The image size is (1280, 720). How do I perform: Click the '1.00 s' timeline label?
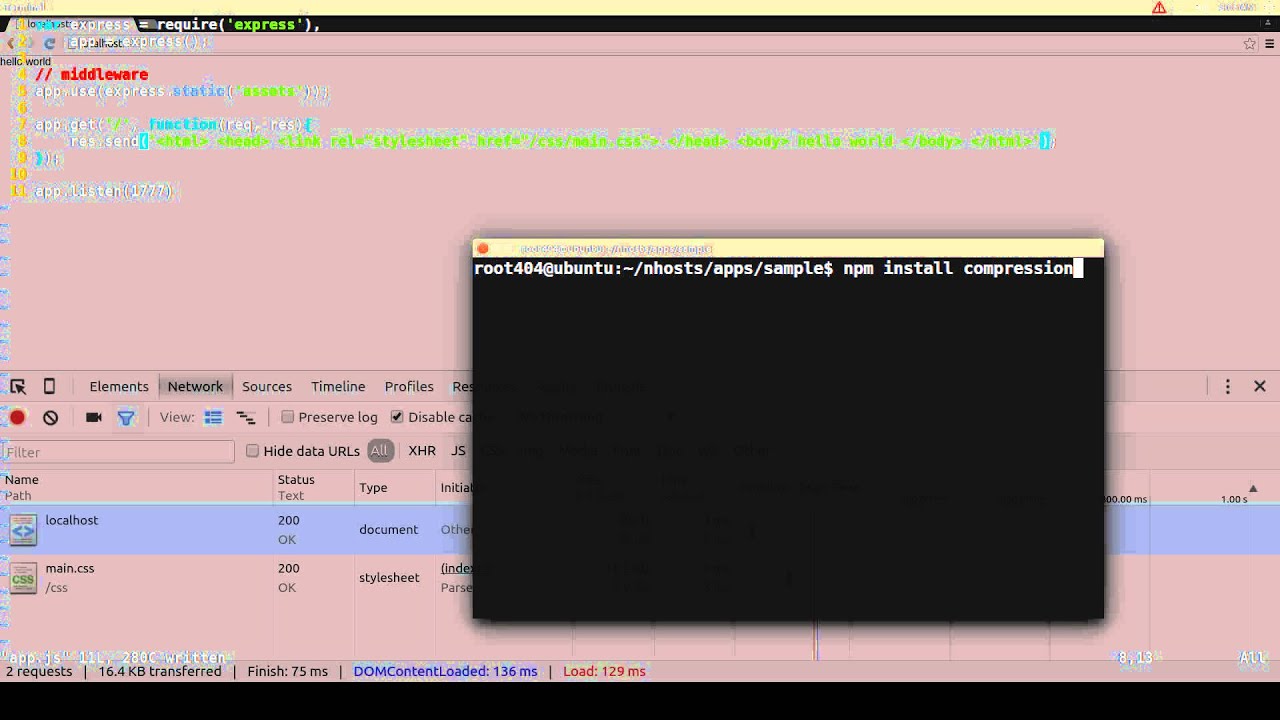click(1234, 499)
